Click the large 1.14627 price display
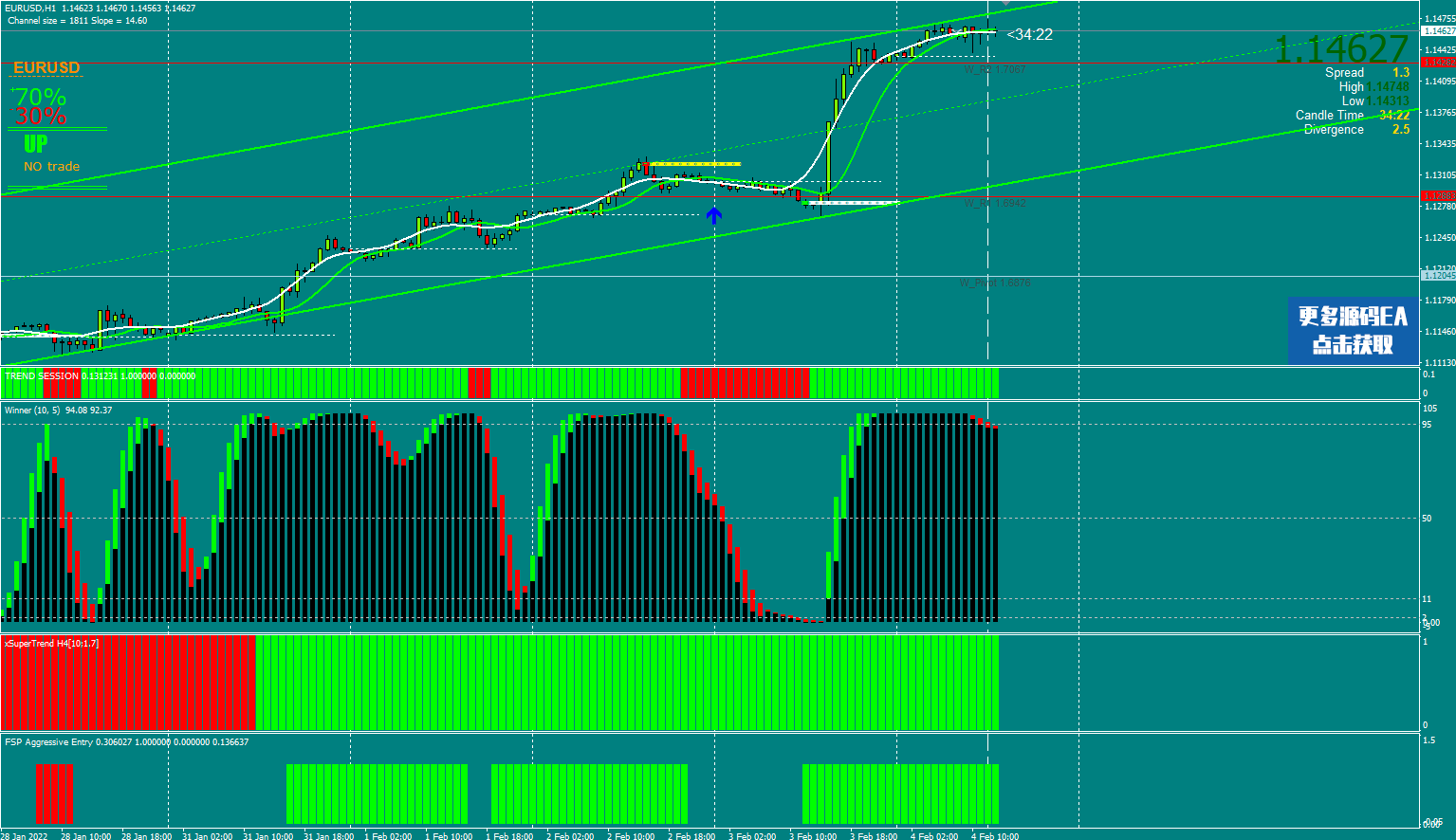The height and width of the screenshot is (840, 1456). tap(1340, 49)
